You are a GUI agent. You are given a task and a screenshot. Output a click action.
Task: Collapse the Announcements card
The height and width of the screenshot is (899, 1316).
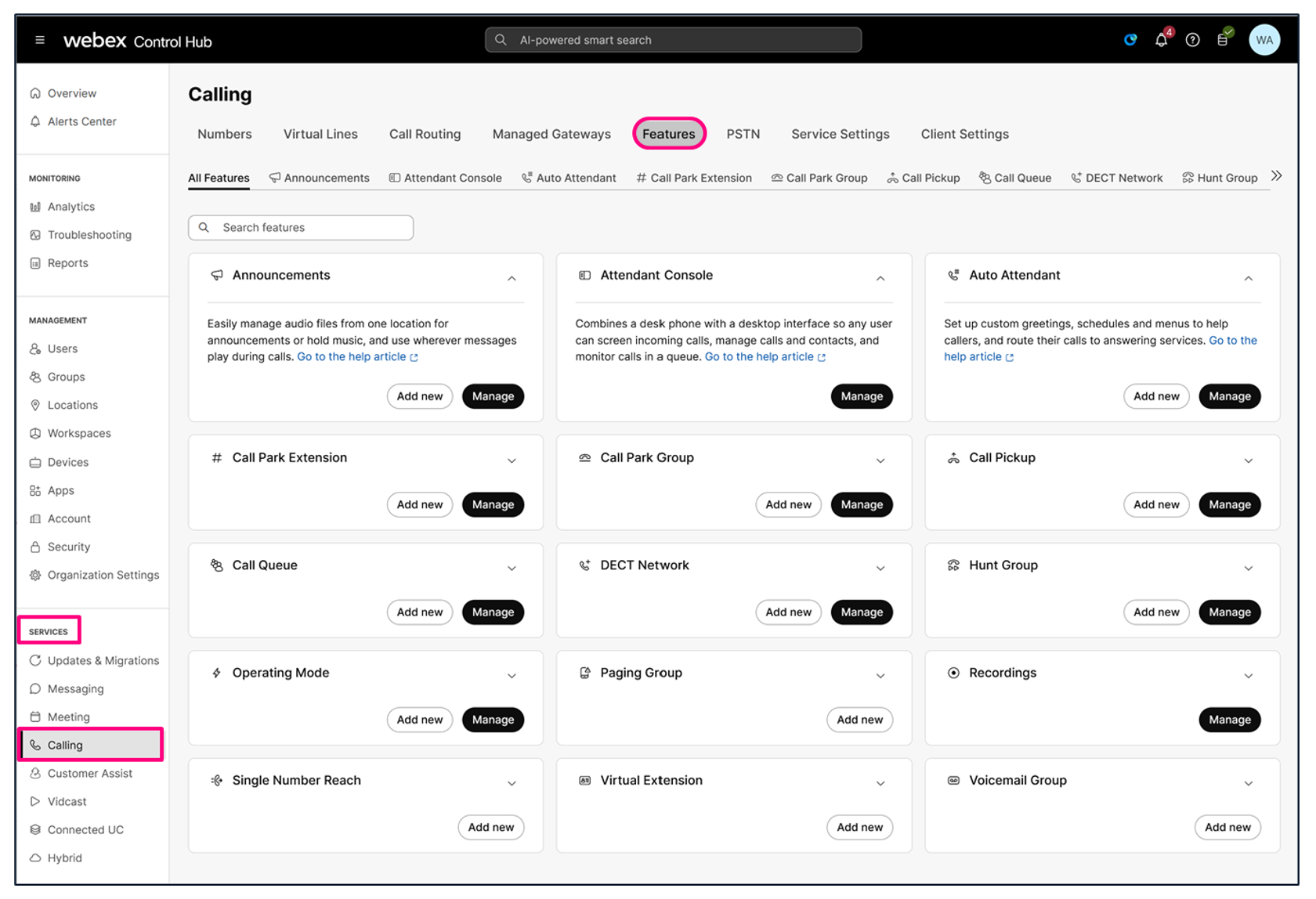[x=512, y=278]
